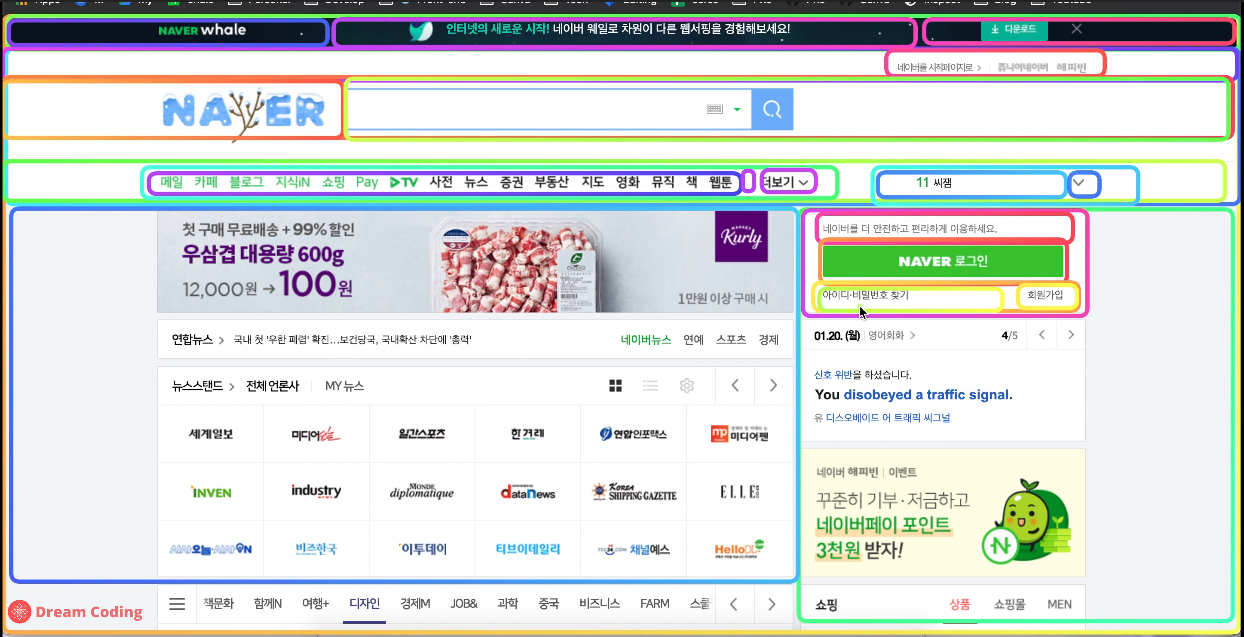1244x637 pixels.
Task: Open 네이버뉴스 green link
Action: (646, 340)
